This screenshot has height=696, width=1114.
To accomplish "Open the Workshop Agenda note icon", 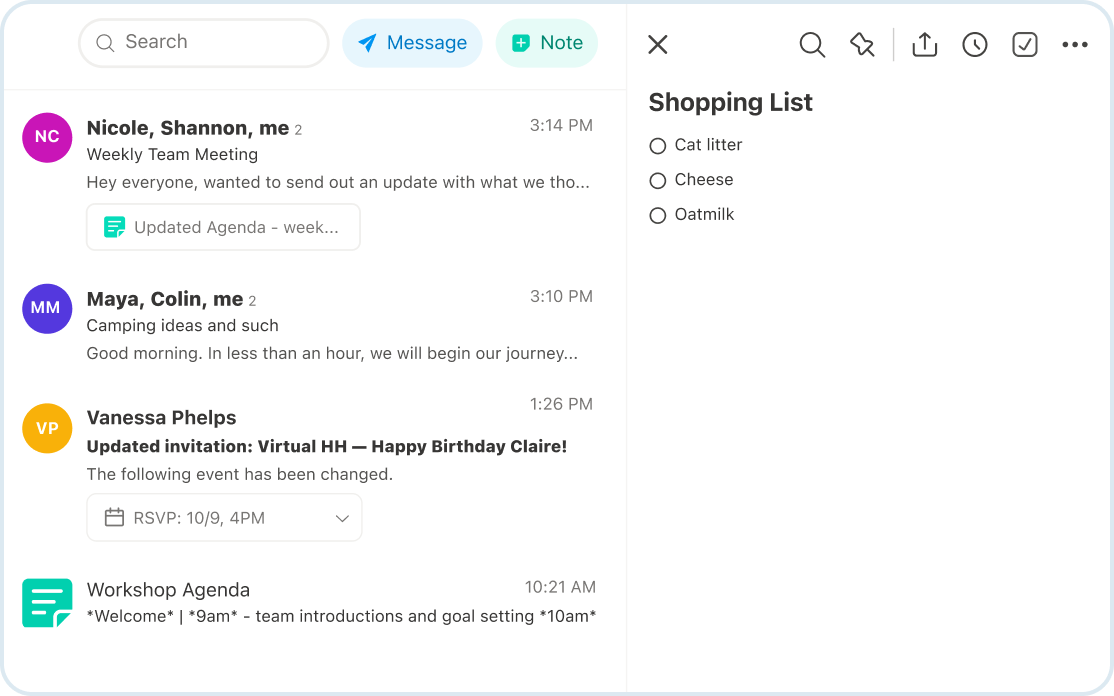I will 47,603.
